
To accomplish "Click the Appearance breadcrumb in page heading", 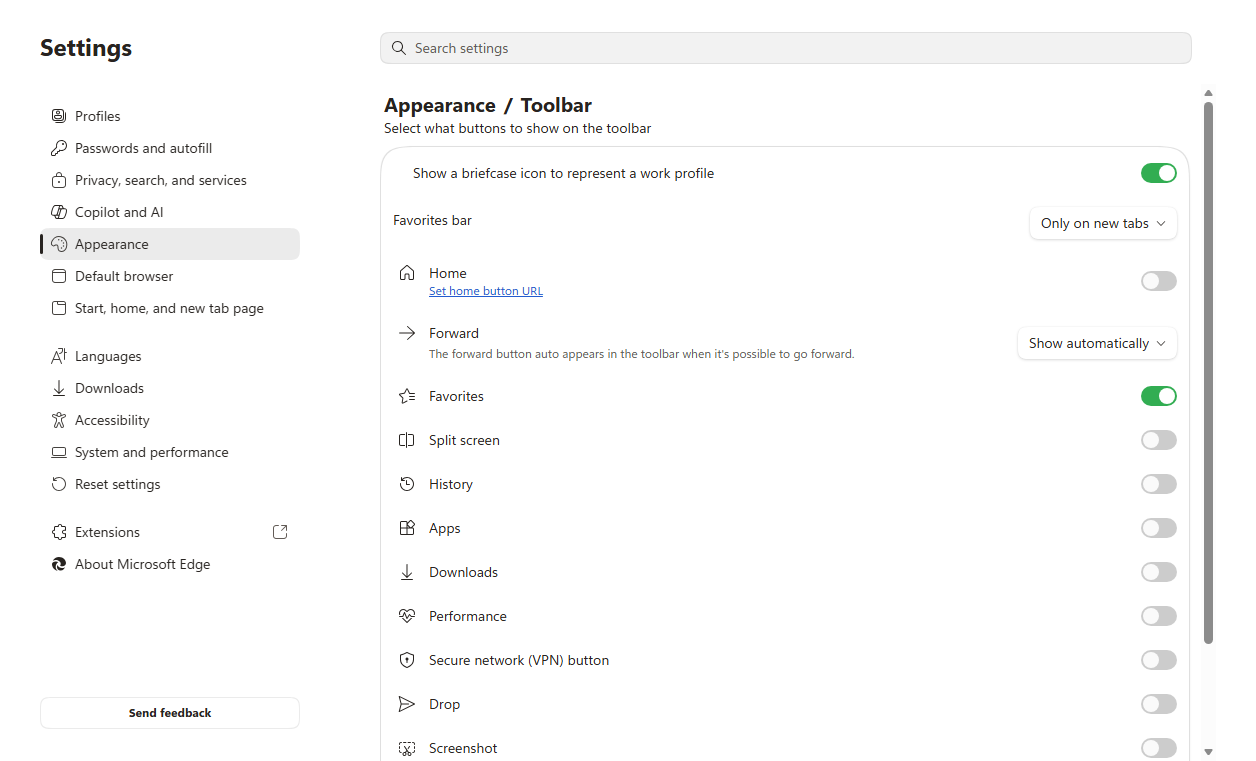I will [440, 105].
